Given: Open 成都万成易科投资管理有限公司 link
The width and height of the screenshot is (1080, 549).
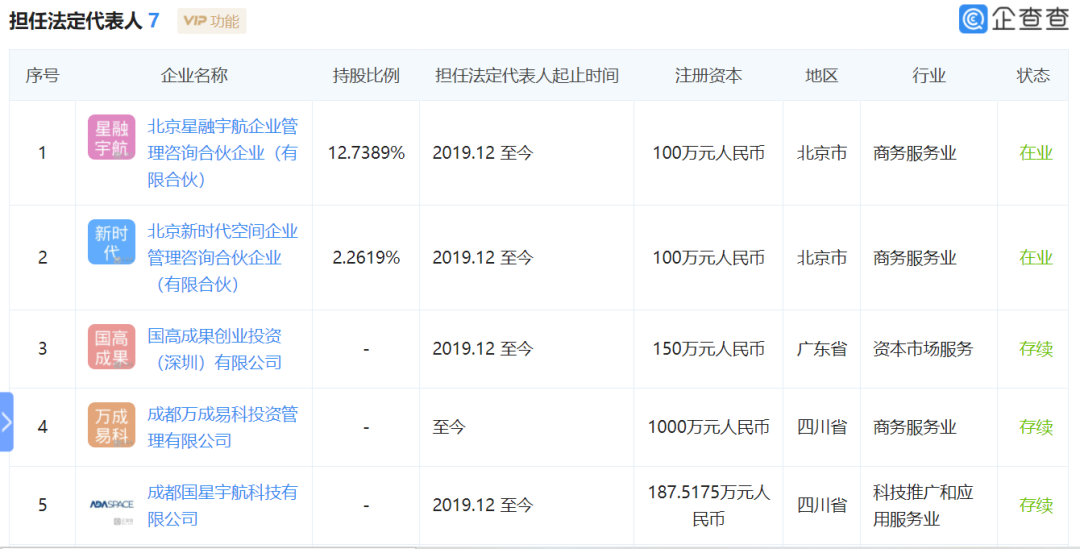Looking at the screenshot, I should point(222,427).
